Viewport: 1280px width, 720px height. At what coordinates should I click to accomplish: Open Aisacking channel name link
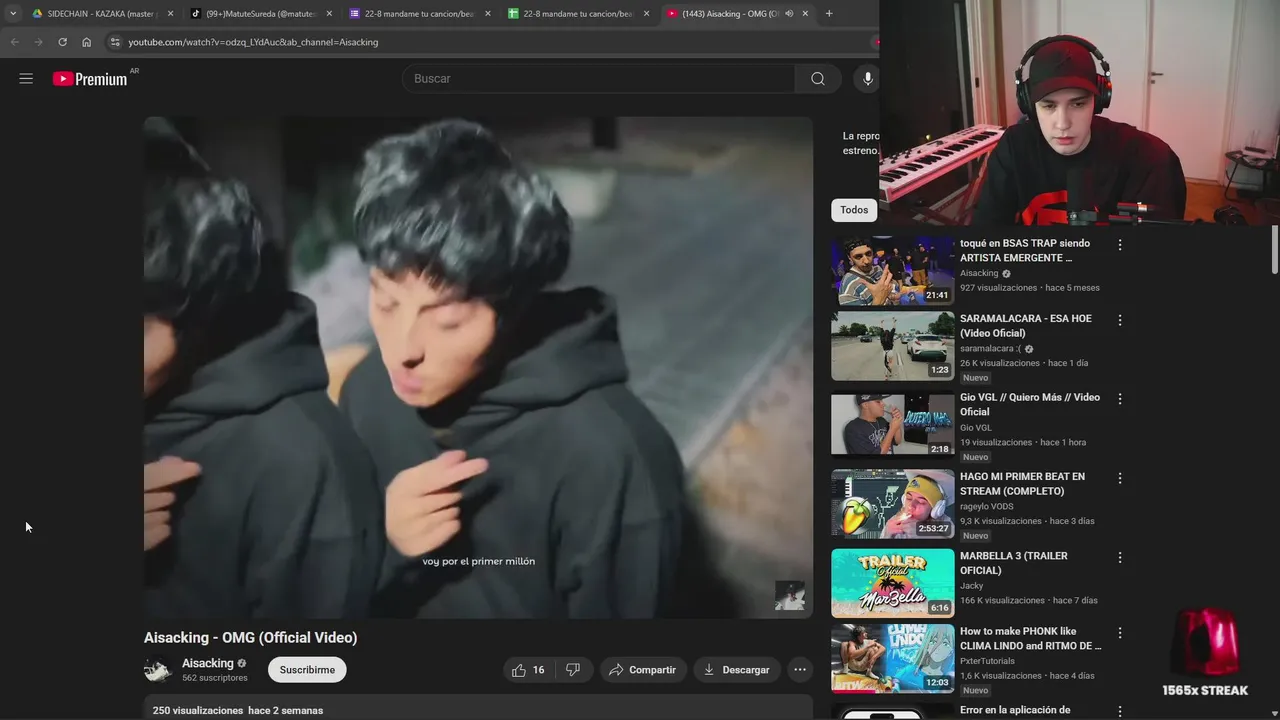click(x=208, y=663)
